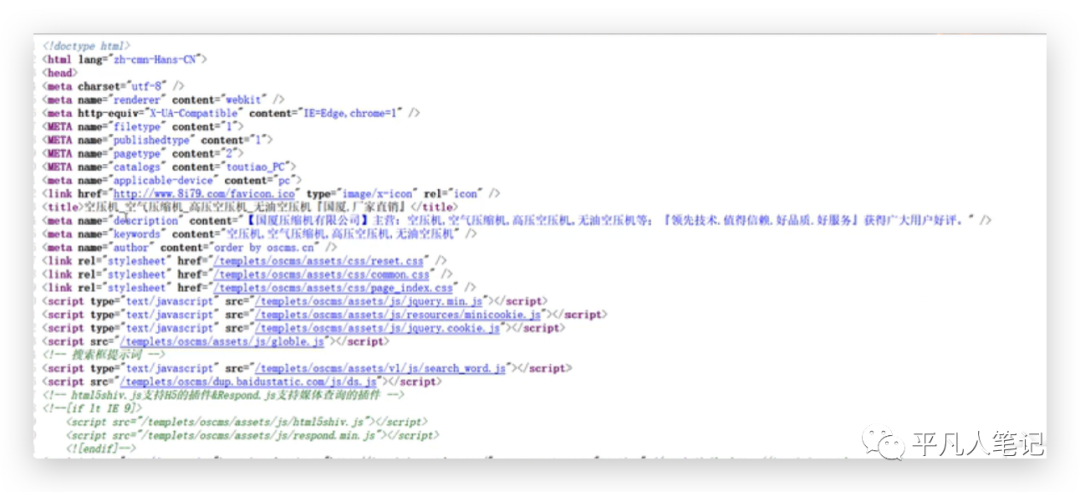Viewport: 1080px width, 492px height.
Task: Open the reset.css stylesheet link
Action: (319, 261)
